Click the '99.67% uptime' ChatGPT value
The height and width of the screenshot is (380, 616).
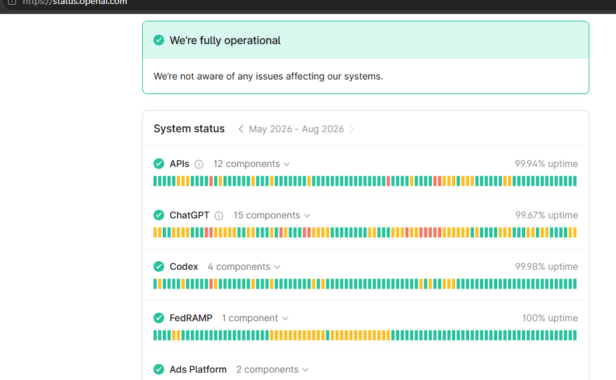coord(546,215)
